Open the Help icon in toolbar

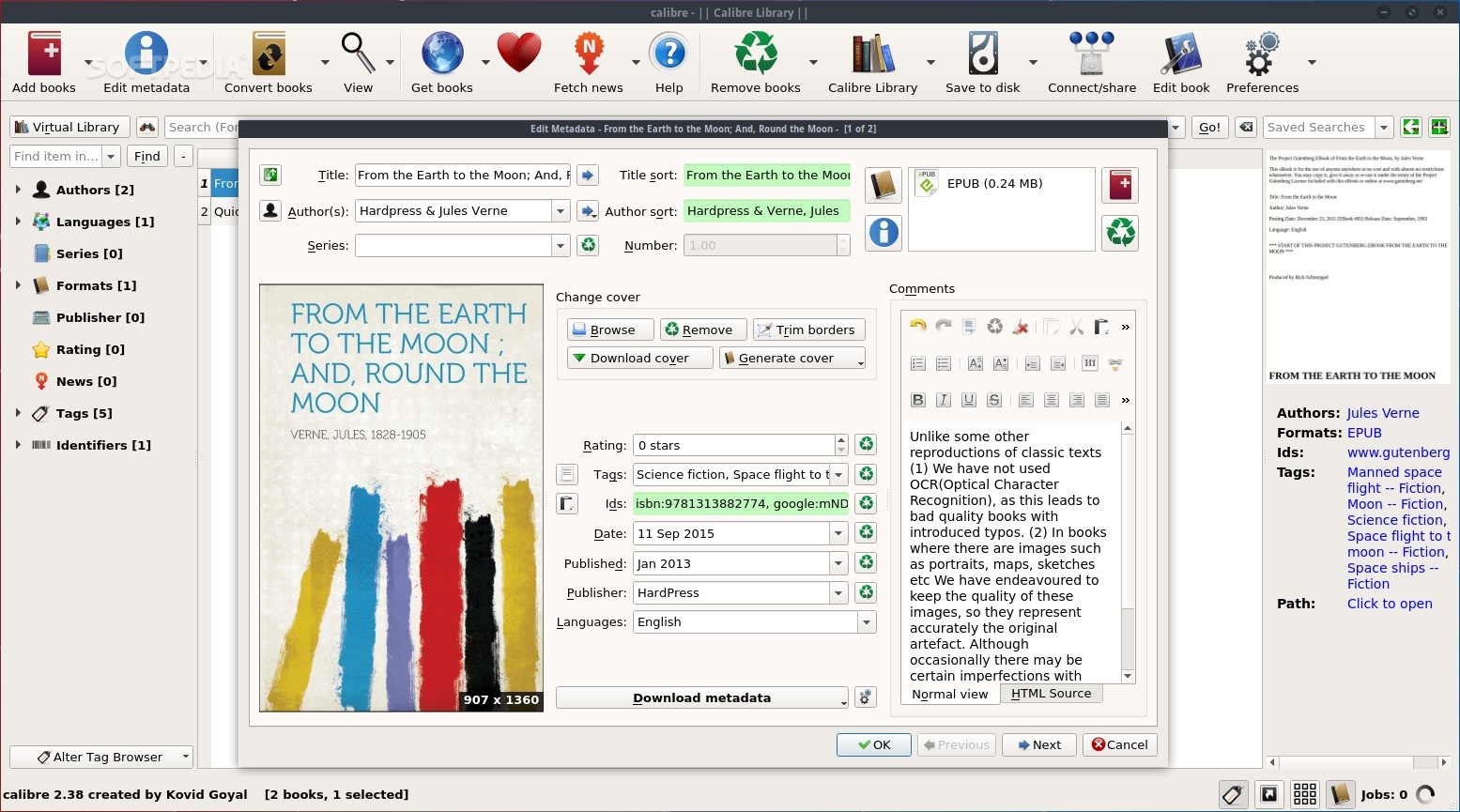pos(669,54)
